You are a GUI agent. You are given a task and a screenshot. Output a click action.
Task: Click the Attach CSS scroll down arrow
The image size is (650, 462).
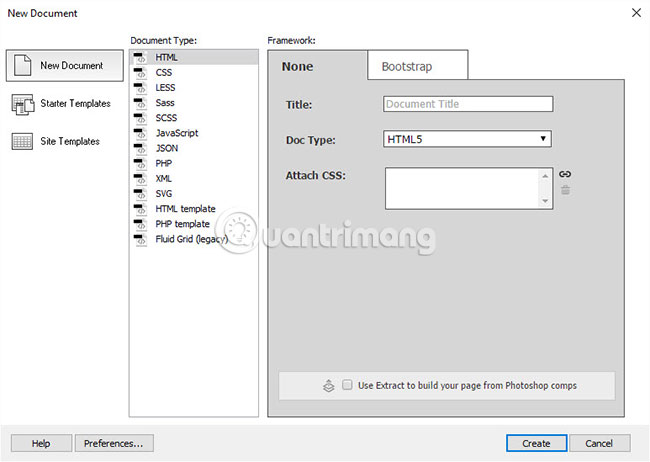pos(545,201)
